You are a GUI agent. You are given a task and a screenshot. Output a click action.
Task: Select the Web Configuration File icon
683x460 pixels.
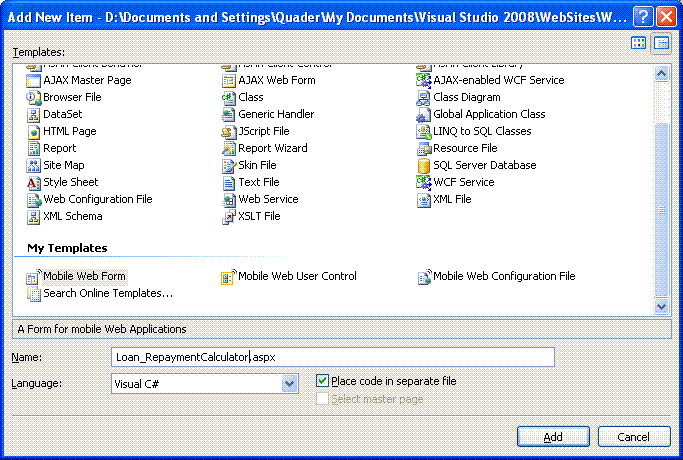point(33,200)
